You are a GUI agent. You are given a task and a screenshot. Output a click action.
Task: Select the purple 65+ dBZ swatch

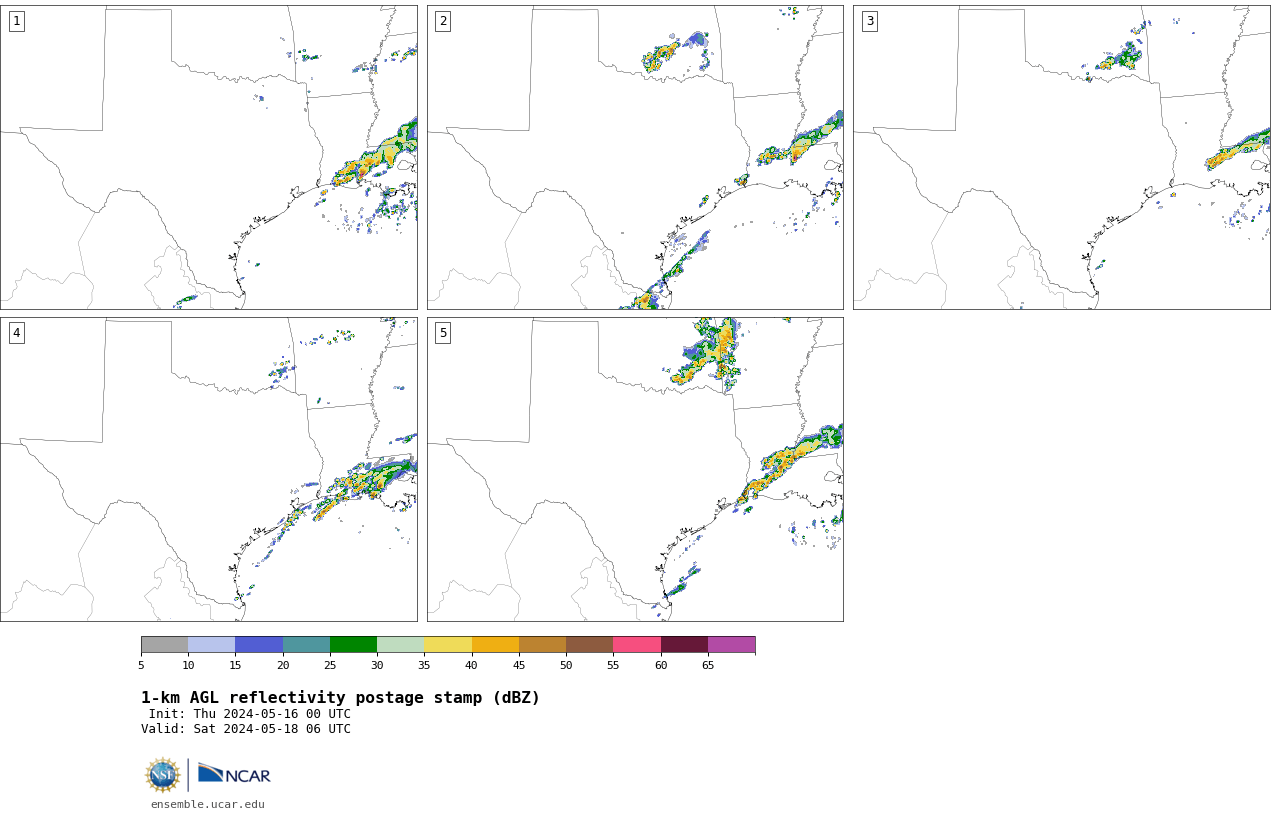pyautogui.click(x=731, y=645)
